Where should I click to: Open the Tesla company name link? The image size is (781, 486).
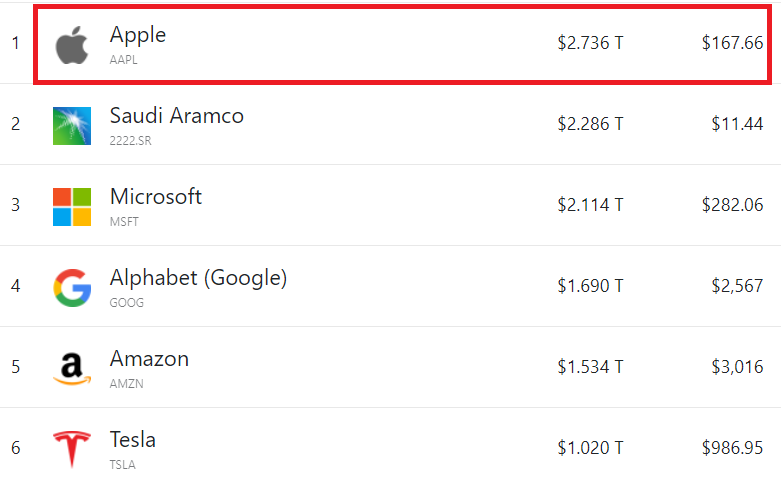[133, 439]
